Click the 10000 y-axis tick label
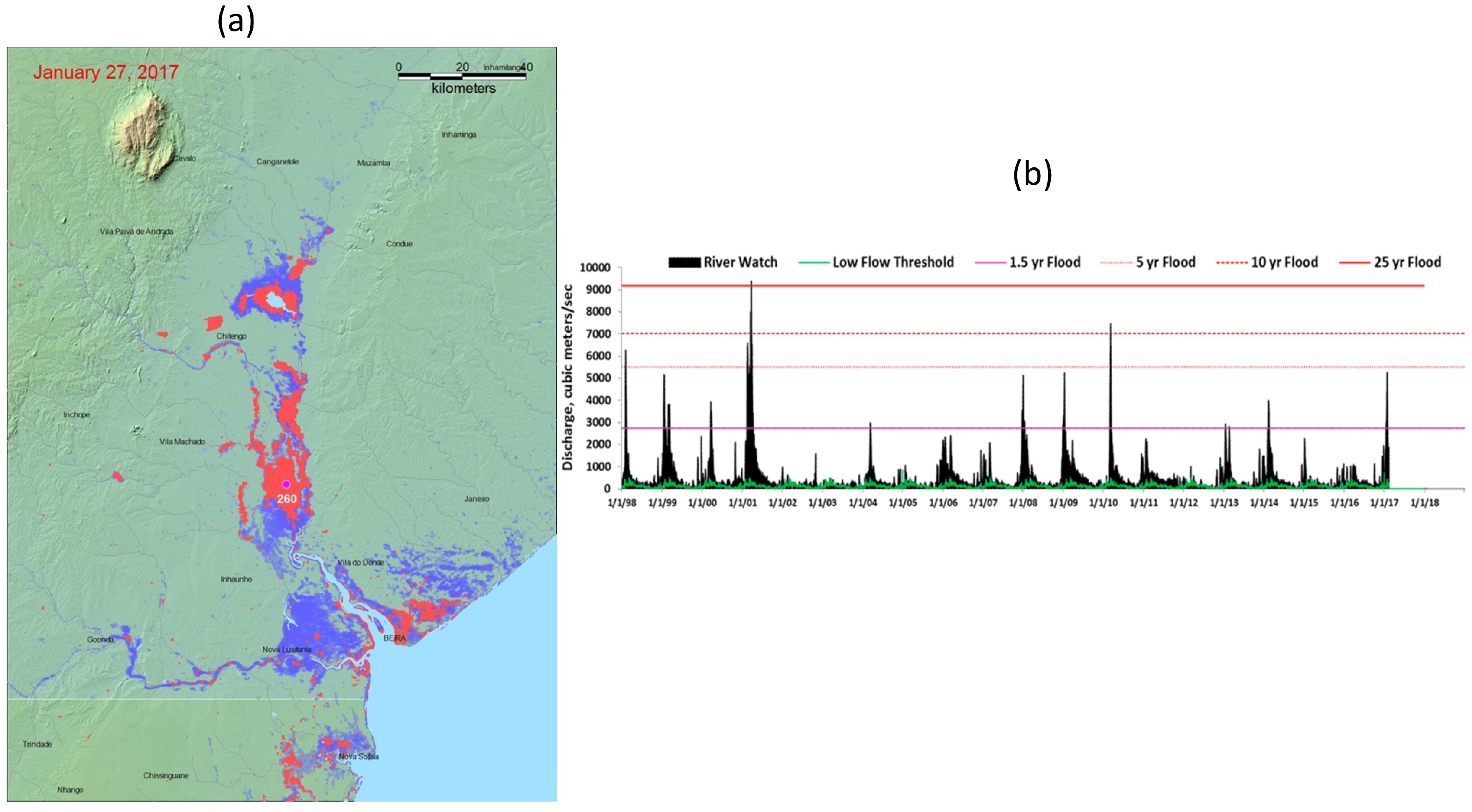Viewport: 1472px width, 812px height. click(x=595, y=268)
